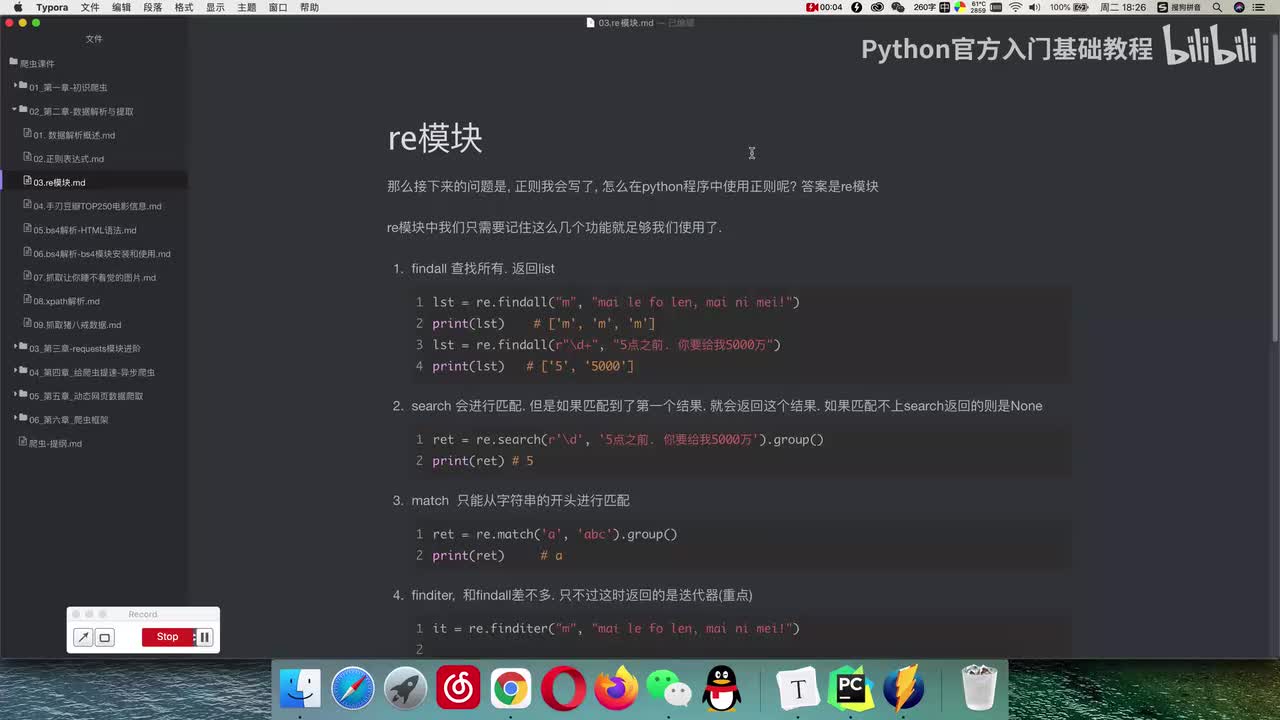1280x720 pixels.
Task: Open the Typora application menu
Action: tap(52, 7)
